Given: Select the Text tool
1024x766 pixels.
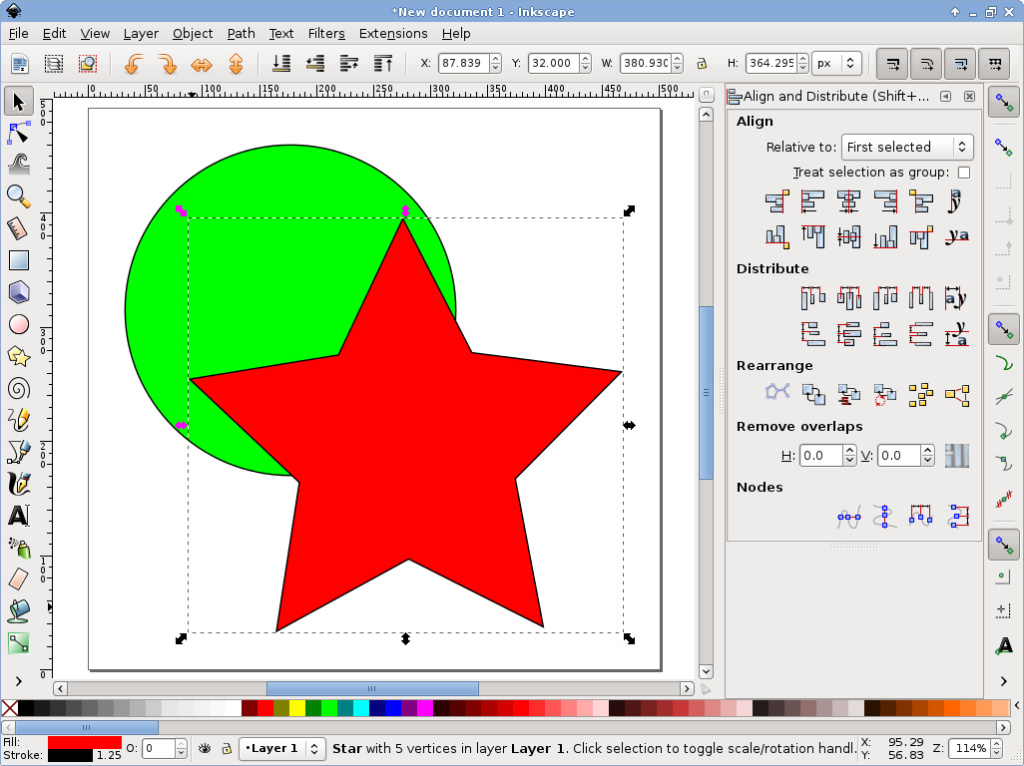Looking at the screenshot, I should click(x=18, y=516).
